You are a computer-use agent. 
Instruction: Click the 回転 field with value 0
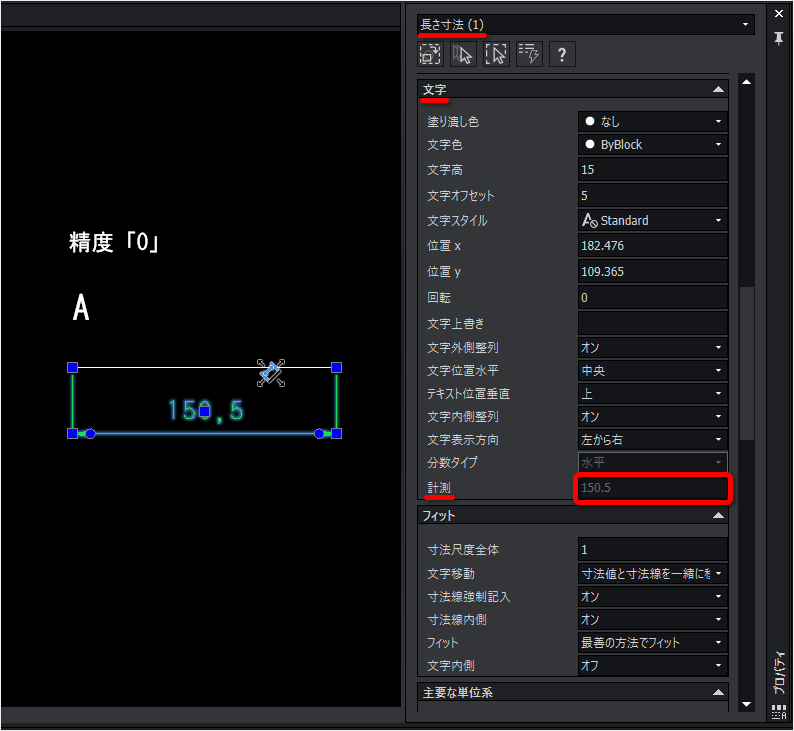[x=653, y=298]
